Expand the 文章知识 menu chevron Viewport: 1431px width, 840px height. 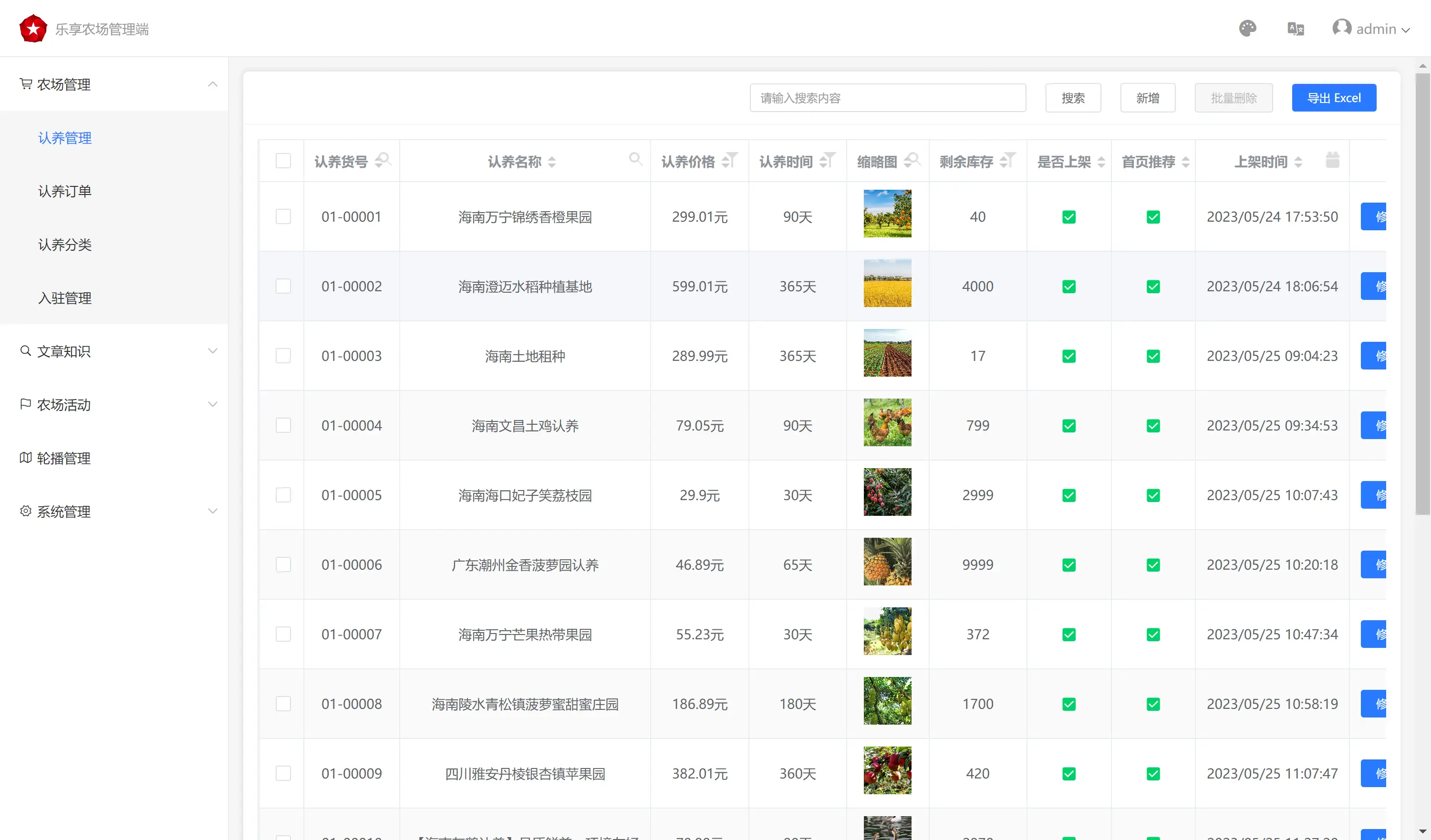coord(212,351)
